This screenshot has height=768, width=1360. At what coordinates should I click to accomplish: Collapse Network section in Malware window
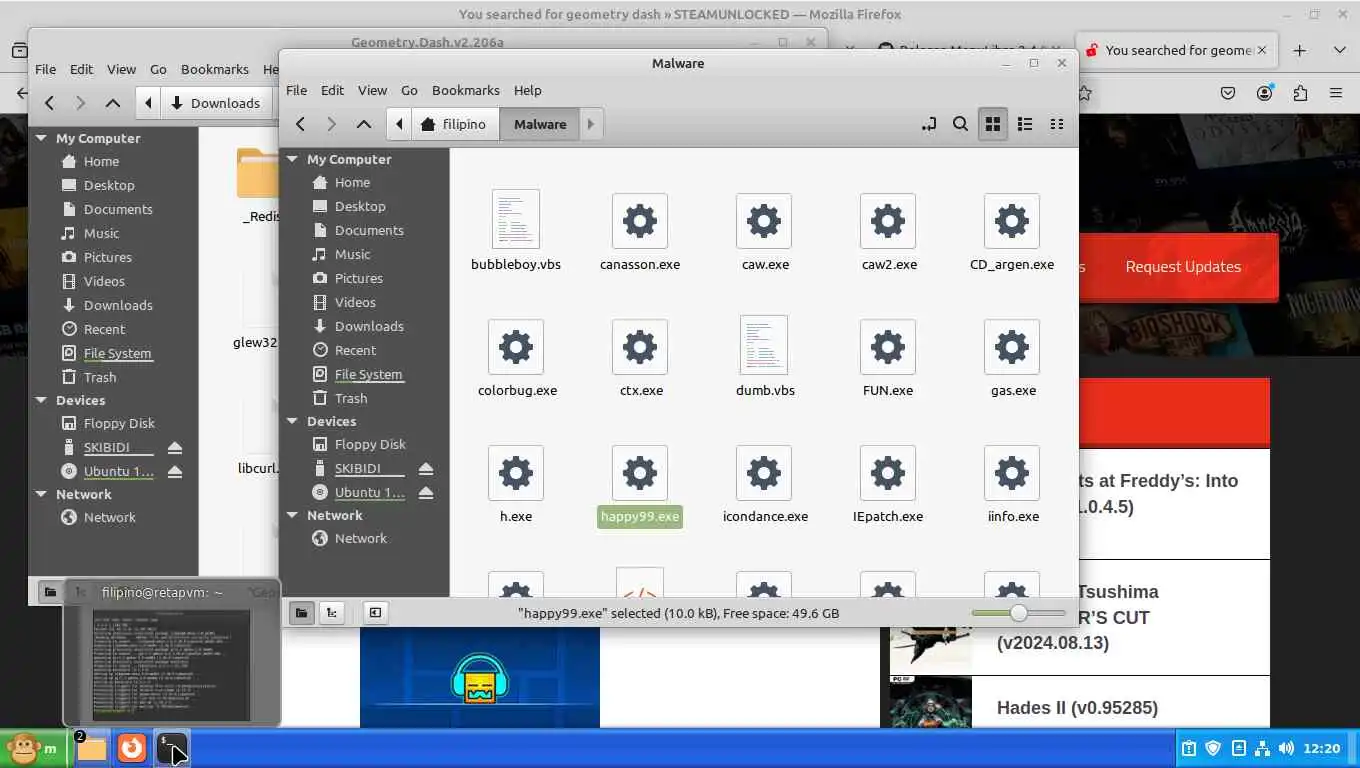click(293, 515)
